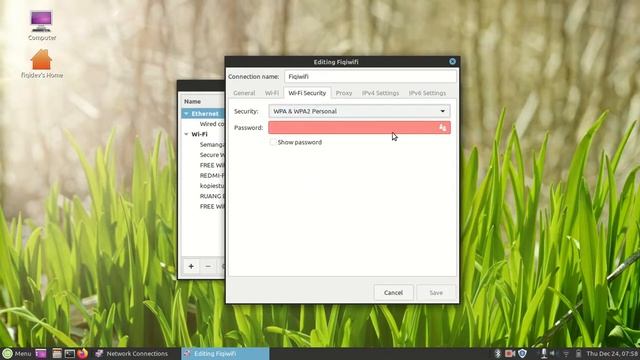Enable the Show password checkbox
640x360 pixels.
pos(273,142)
